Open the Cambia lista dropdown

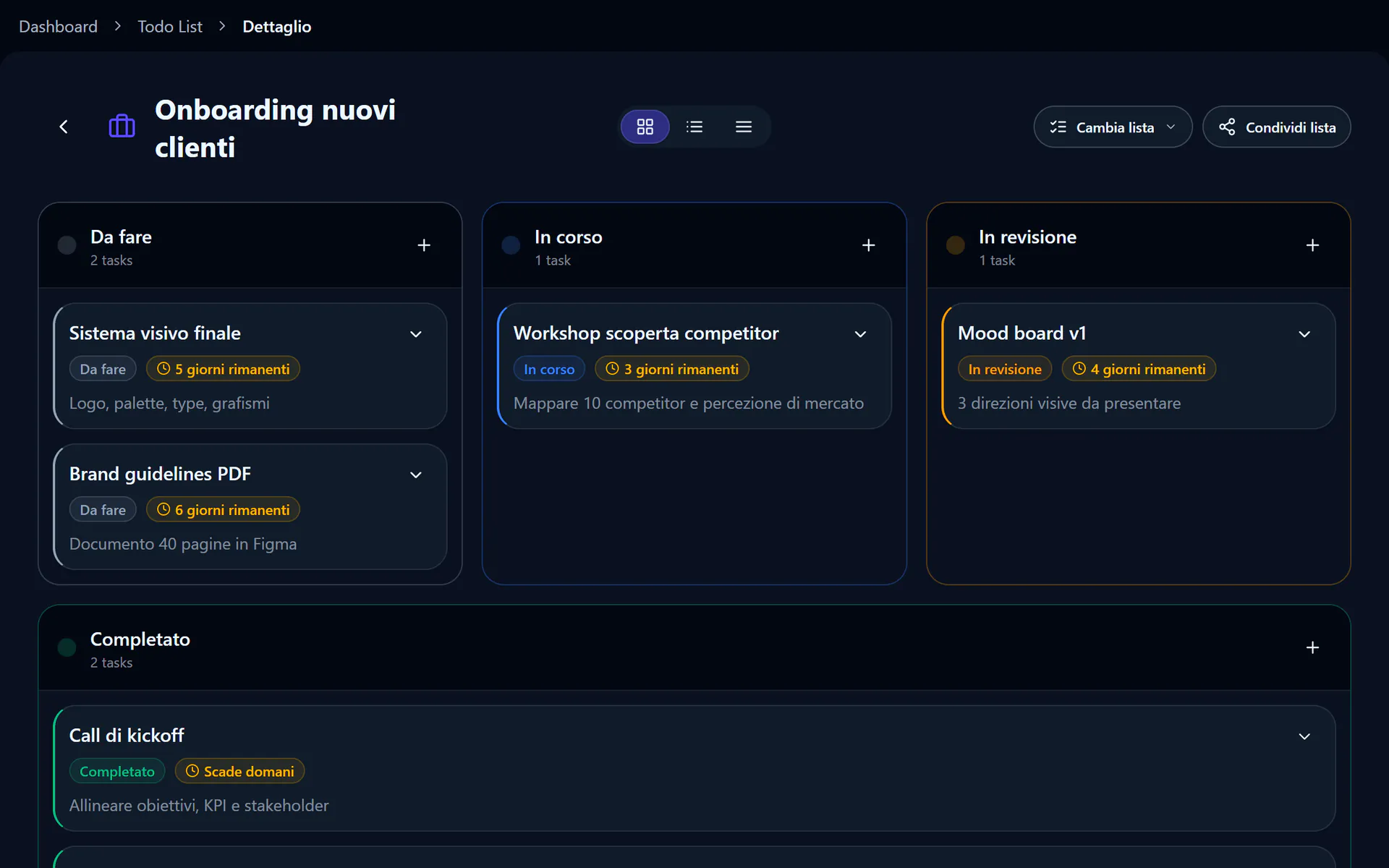click(x=1113, y=127)
